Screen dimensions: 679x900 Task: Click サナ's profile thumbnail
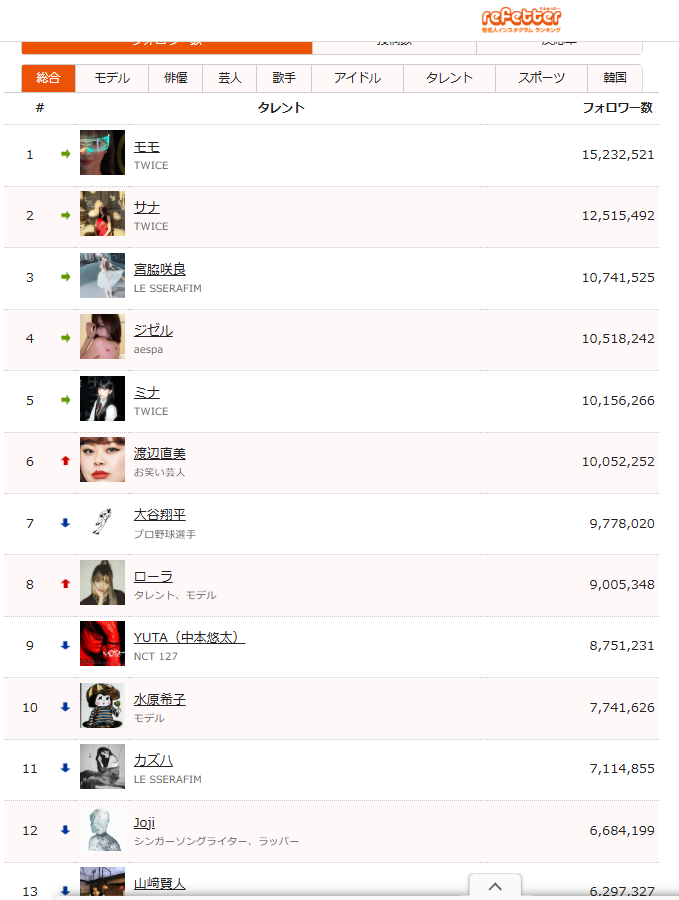[x=102, y=214]
